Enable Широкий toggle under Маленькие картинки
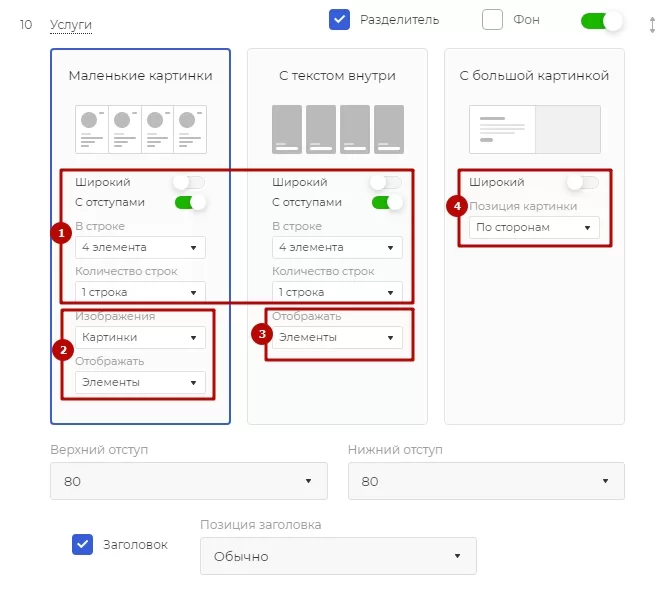The image size is (670, 594). (x=189, y=182)
